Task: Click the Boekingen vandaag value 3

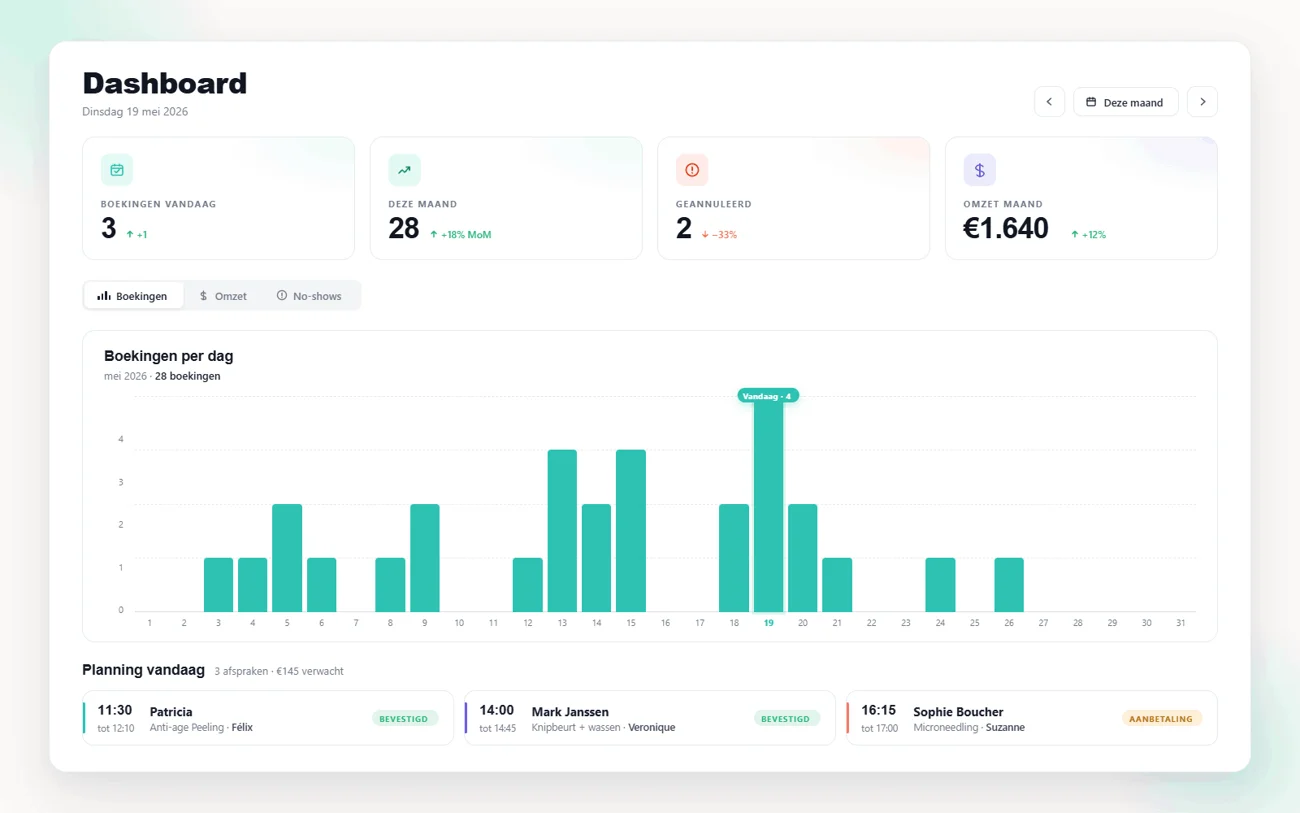Action: (108, 229)
